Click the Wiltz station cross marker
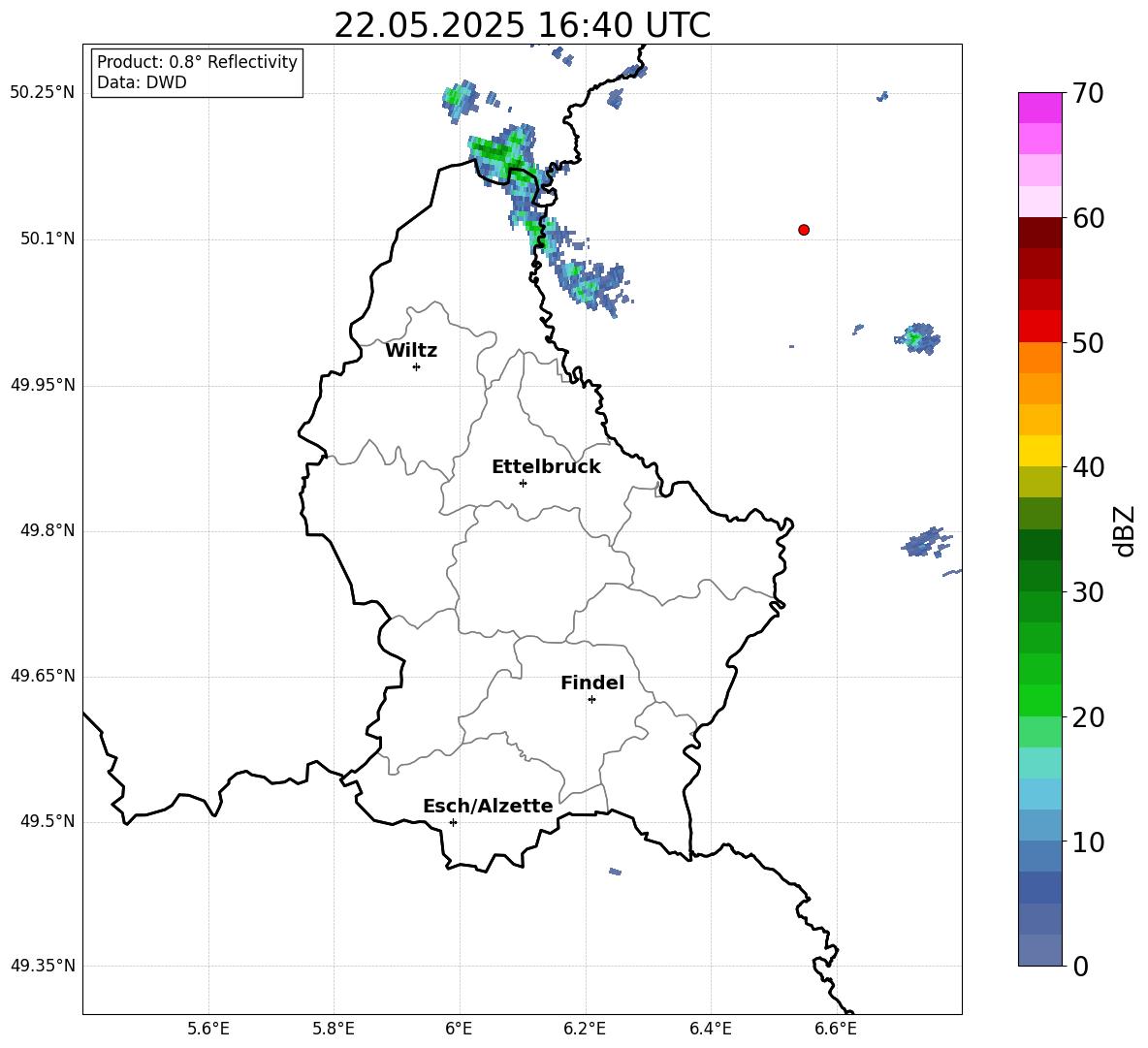The height and width of the screenshot is (1048, 1148). (417, 366)
